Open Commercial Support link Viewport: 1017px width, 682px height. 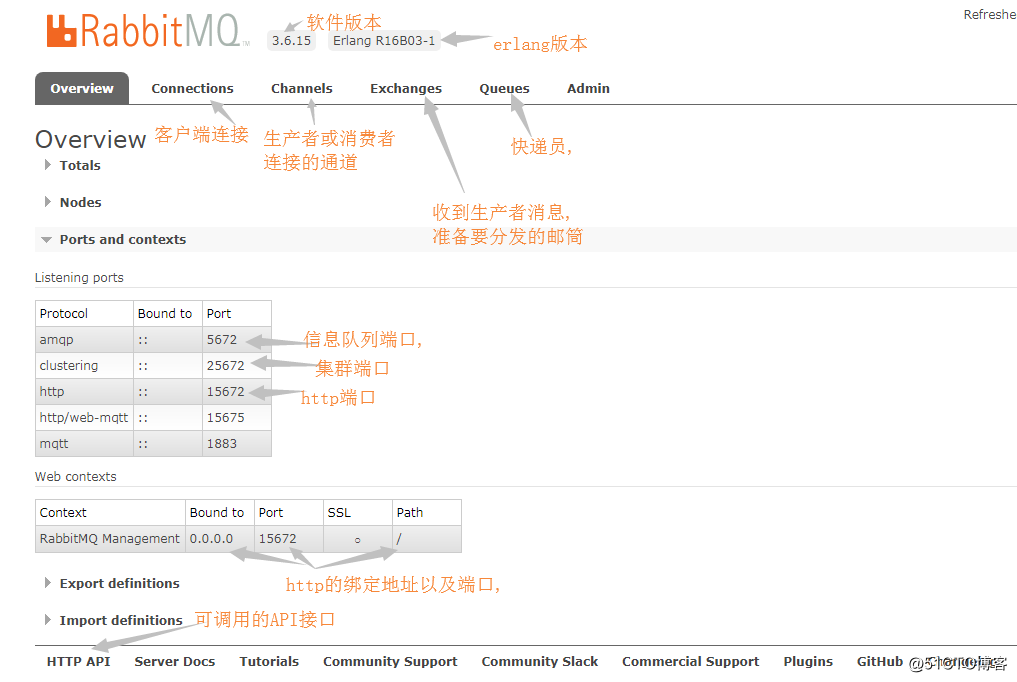point(690,662)
